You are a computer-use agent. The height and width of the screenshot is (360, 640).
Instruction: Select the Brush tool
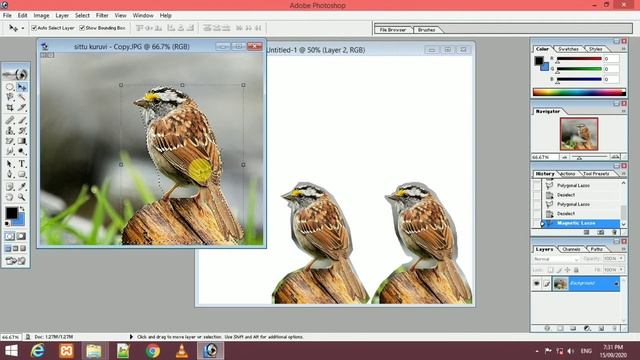point(22,120)
